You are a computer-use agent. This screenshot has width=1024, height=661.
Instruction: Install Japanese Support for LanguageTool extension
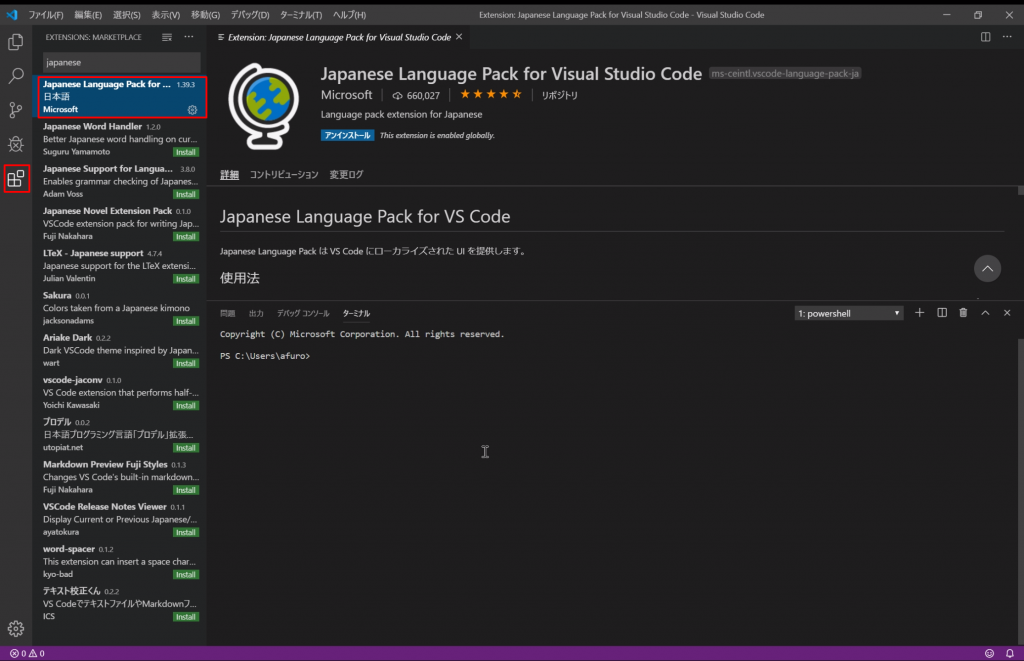coord(185,195)
